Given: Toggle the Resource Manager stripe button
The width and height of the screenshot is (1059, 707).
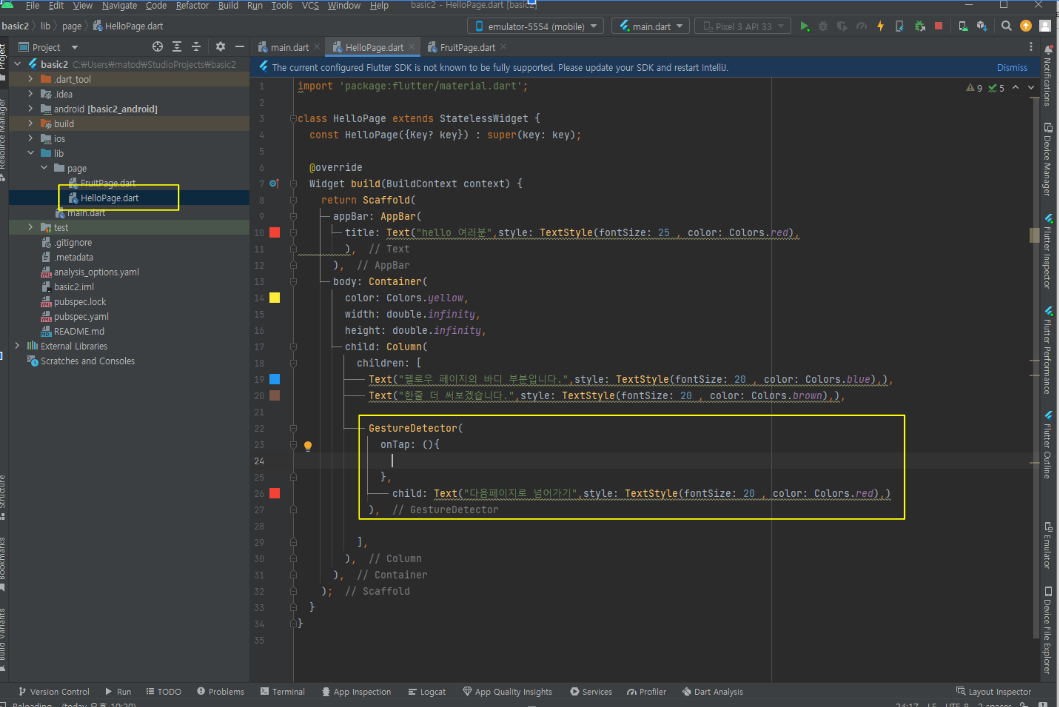Looking at the screenshot, I should [x=3, y=140].
